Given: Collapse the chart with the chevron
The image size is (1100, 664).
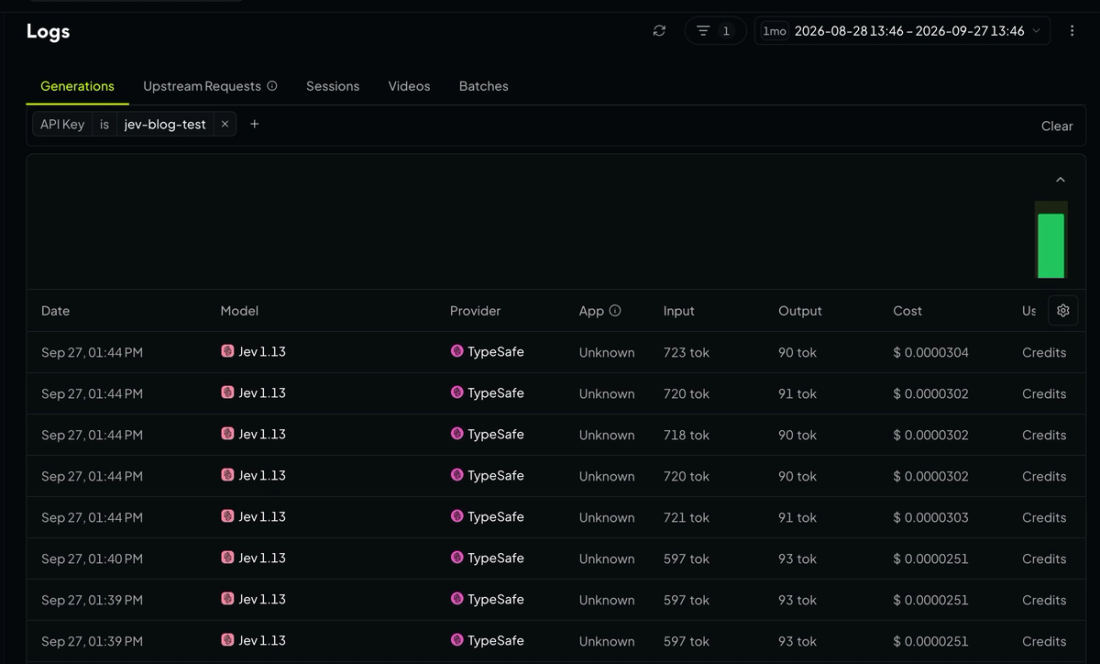Looking at the screenshot, I should tap(1060, 179).
